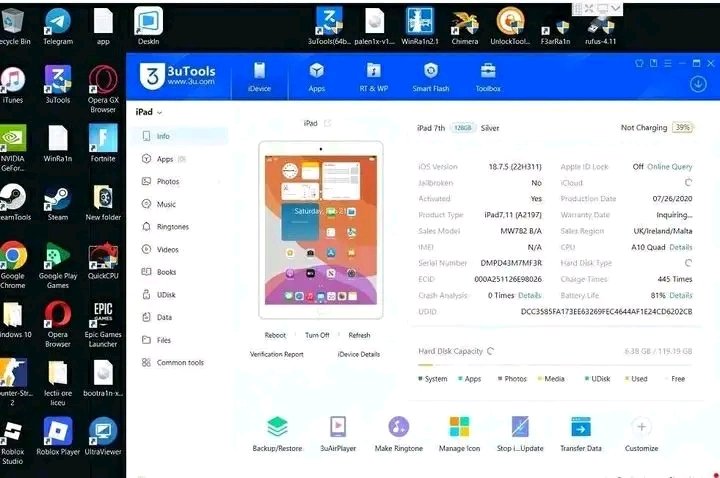Image resolution: width=720 pixels, height=478 pixels.
Task: Open Common tools in the sidebar
Action: click(179, 363)
